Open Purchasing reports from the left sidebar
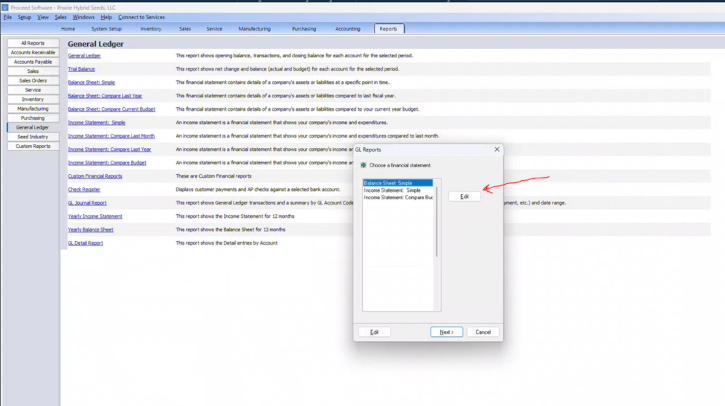The height and width of the screenshot is (406, 725). 33,118
